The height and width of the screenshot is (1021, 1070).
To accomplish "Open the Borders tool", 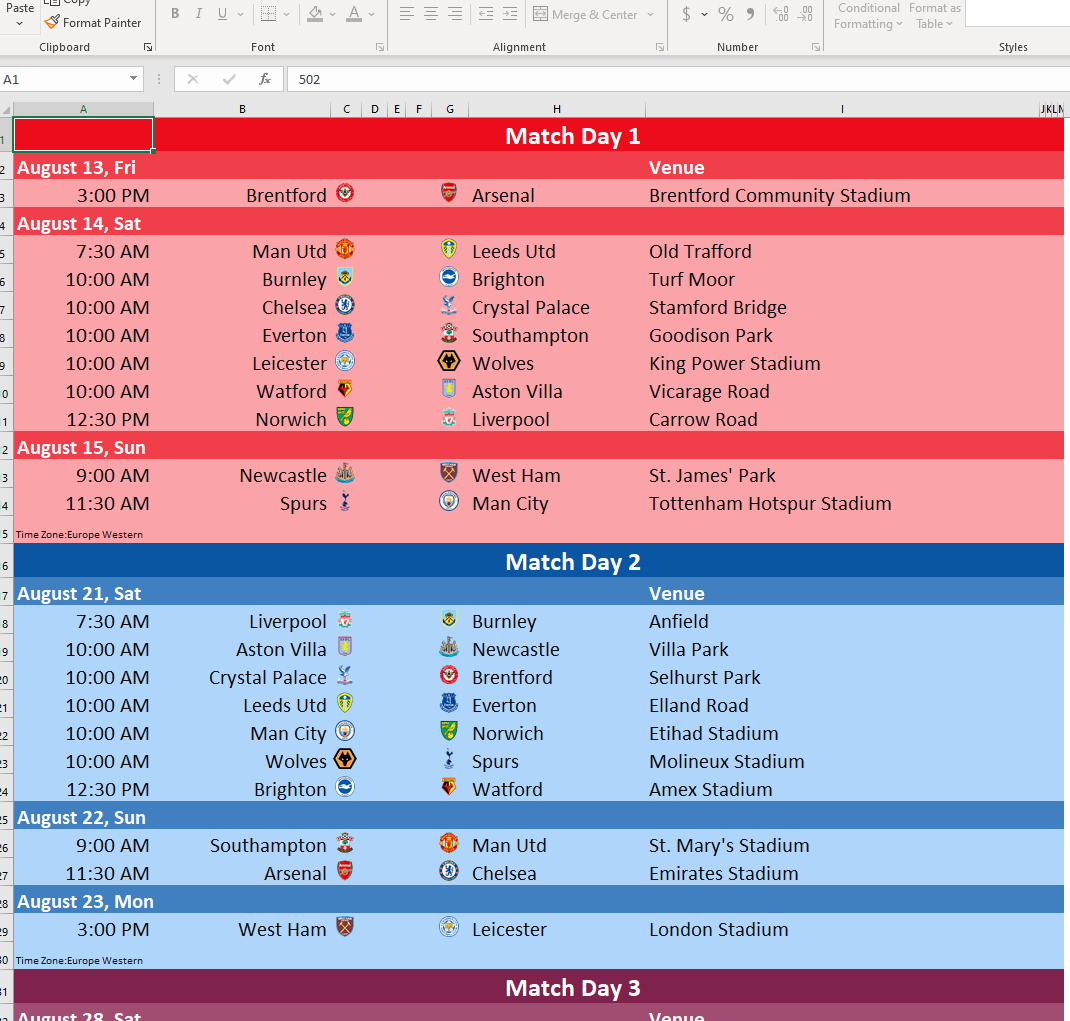I will pos(269,14).
